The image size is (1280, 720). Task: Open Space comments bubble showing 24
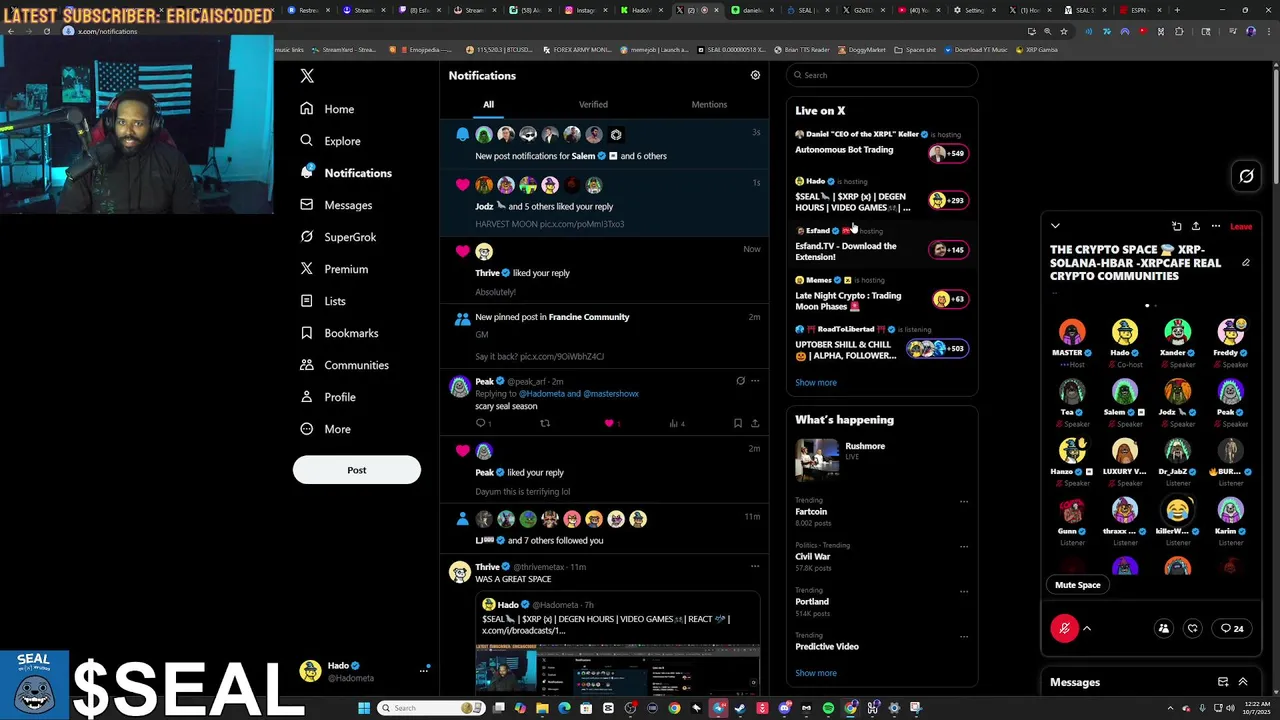1232,628
